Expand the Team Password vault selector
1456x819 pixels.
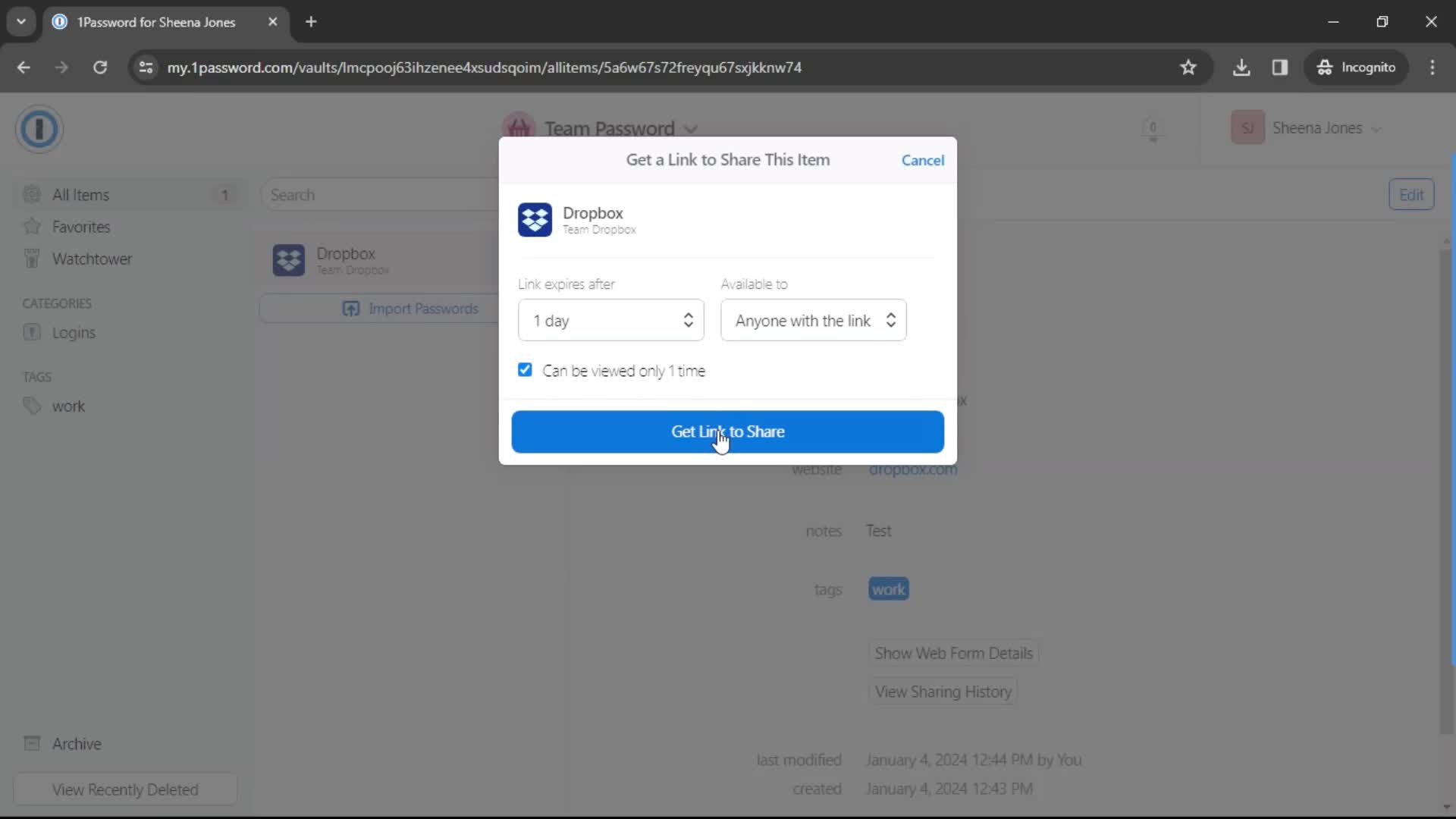(692, 128)
